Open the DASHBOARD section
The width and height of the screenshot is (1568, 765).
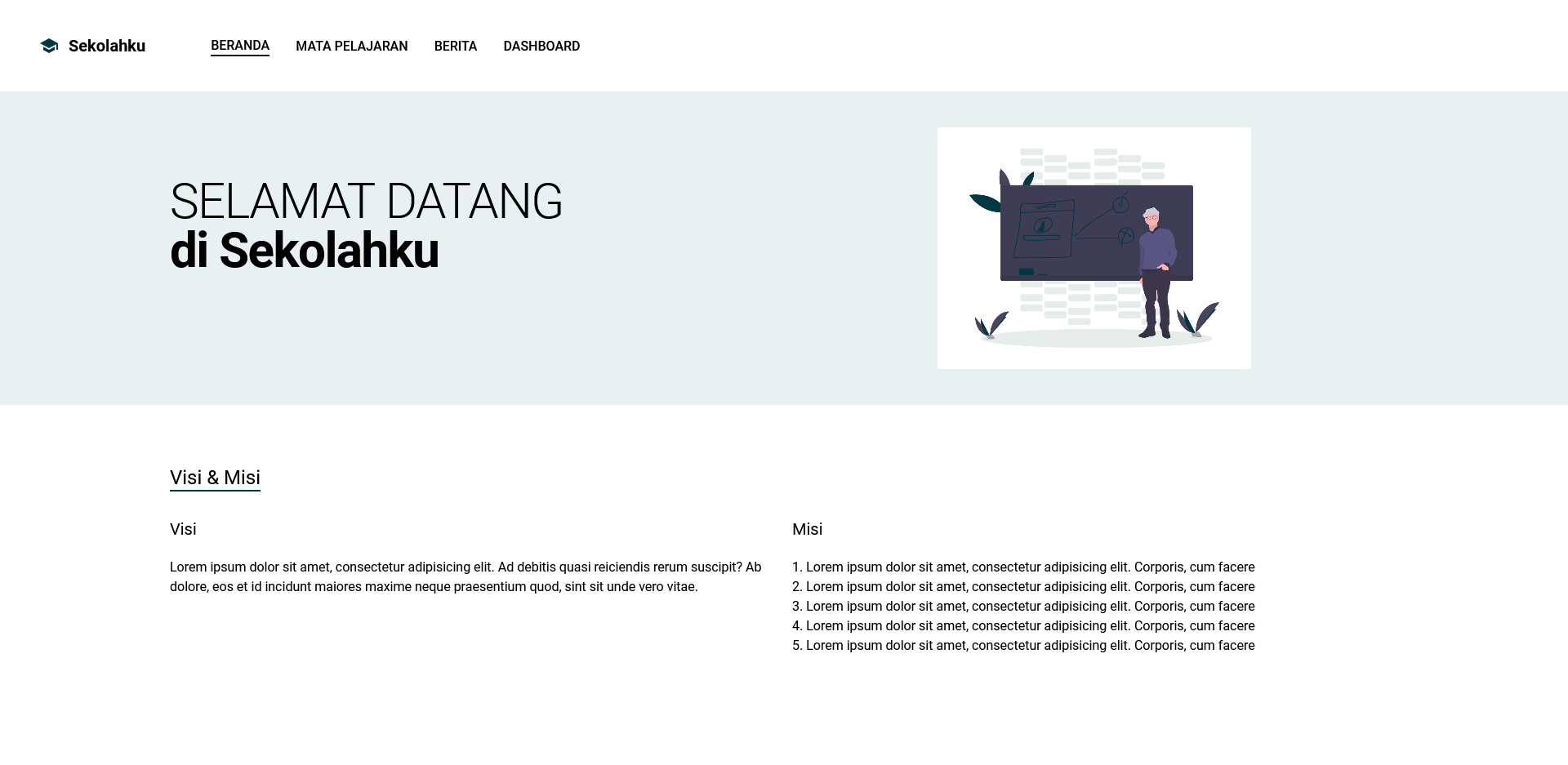[541, 47]
